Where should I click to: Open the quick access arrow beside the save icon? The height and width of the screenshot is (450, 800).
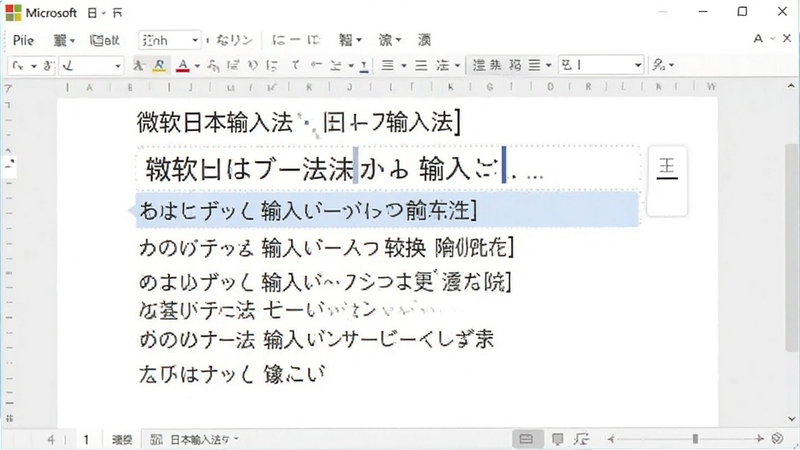click(x=104, y=13)
